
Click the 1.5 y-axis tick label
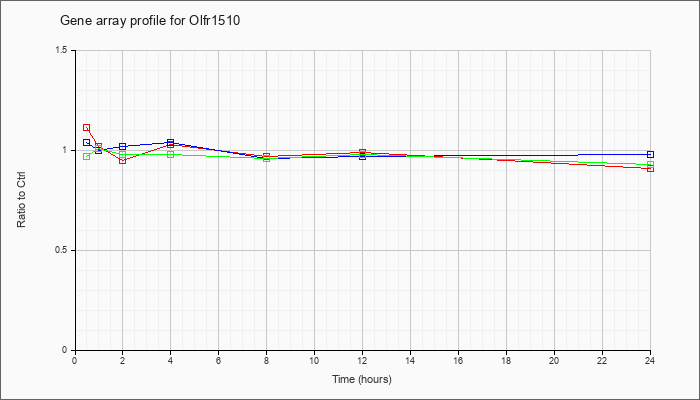(x=63, y=50)
